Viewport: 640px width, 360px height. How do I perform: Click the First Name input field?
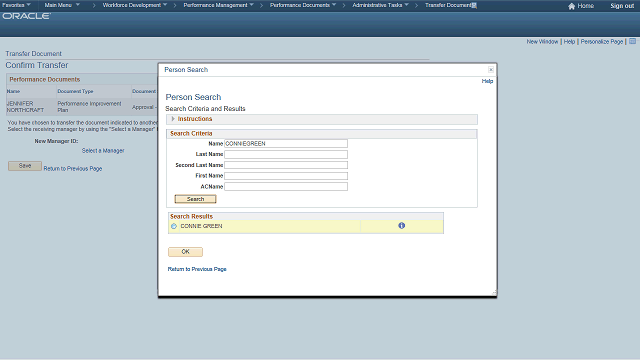pyautogui.click(x=286, y=176)
